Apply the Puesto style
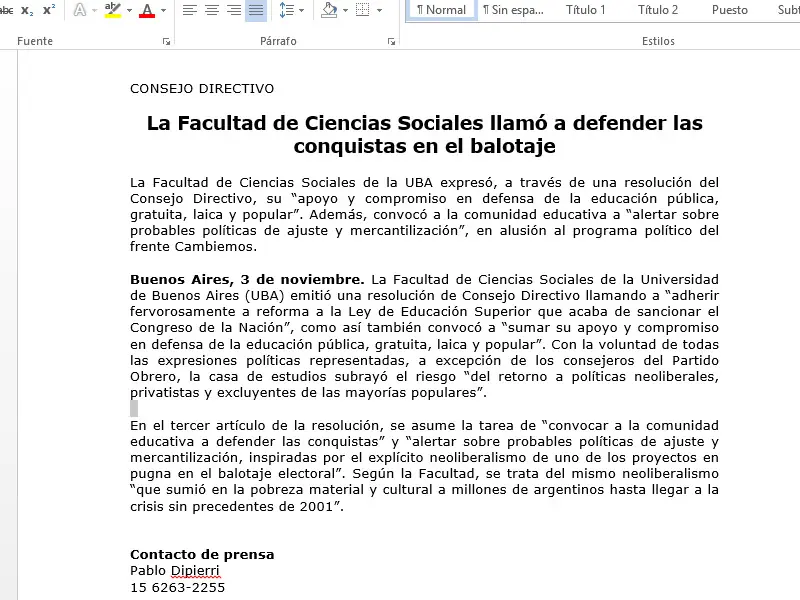Screen dimensions: 800x600 [730, 10]
